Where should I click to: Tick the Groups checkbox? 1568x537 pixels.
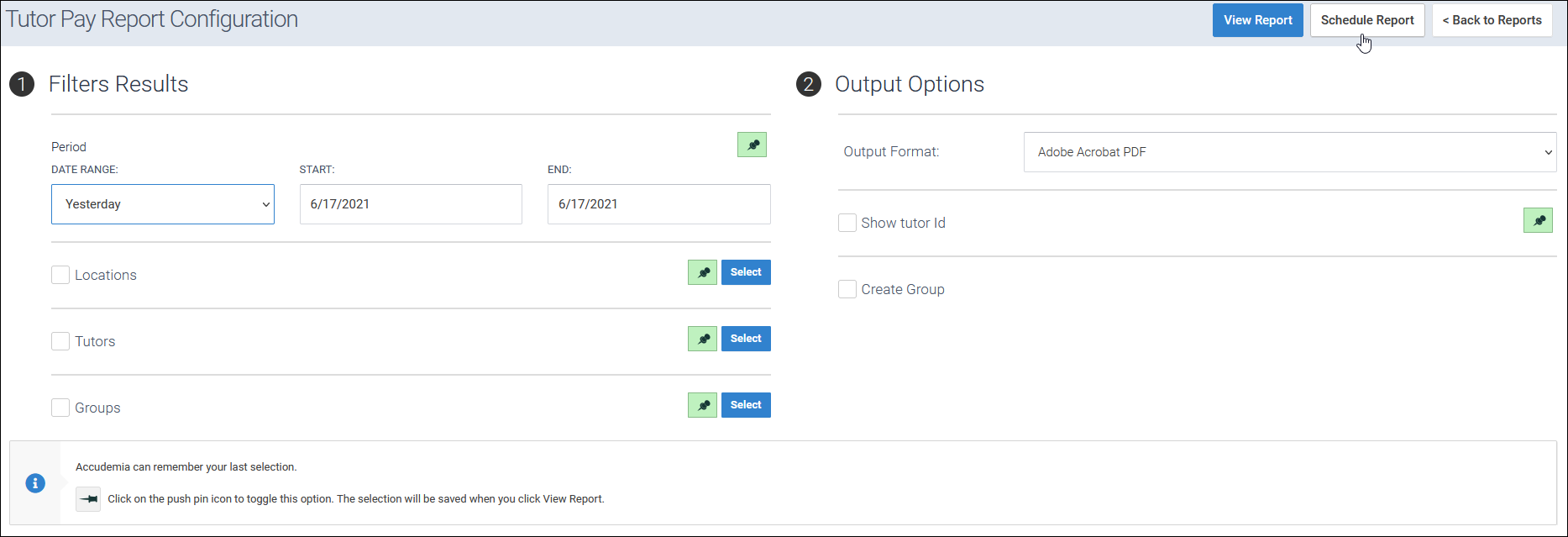click(60, 408)
